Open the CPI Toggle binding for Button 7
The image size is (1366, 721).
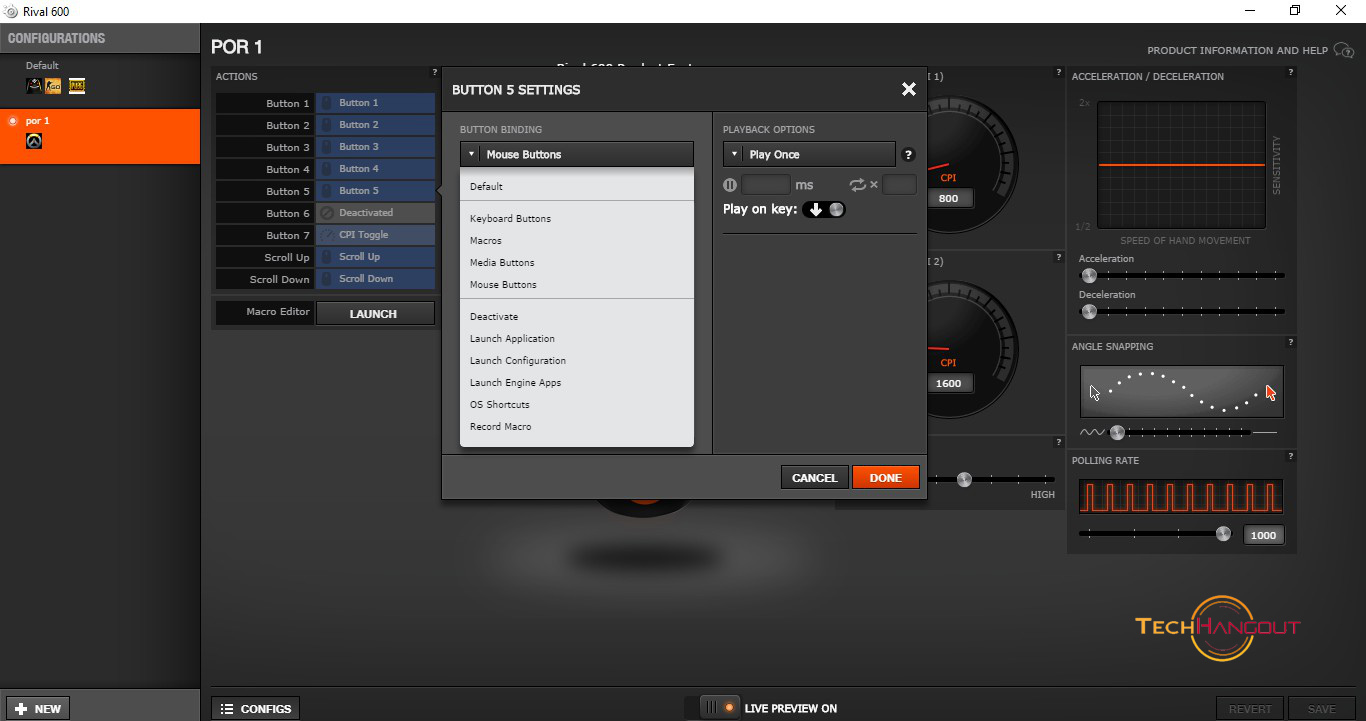click(375, 235)
